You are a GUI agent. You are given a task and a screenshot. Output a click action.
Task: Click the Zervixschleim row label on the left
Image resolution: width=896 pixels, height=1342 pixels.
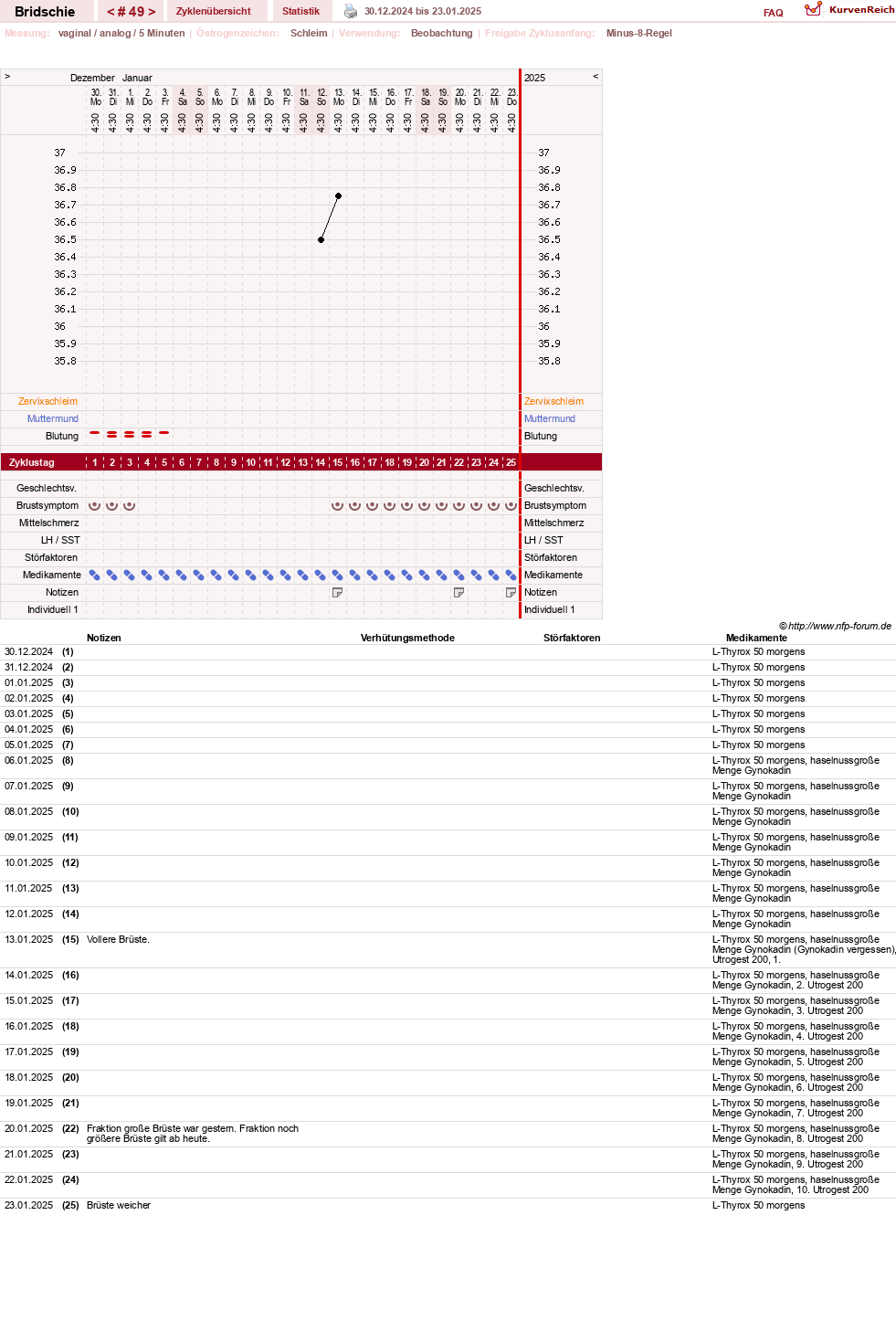coord(47,402)
